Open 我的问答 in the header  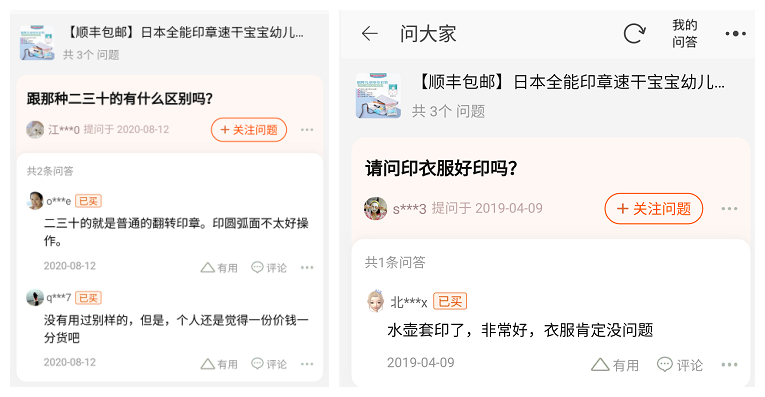684,33
